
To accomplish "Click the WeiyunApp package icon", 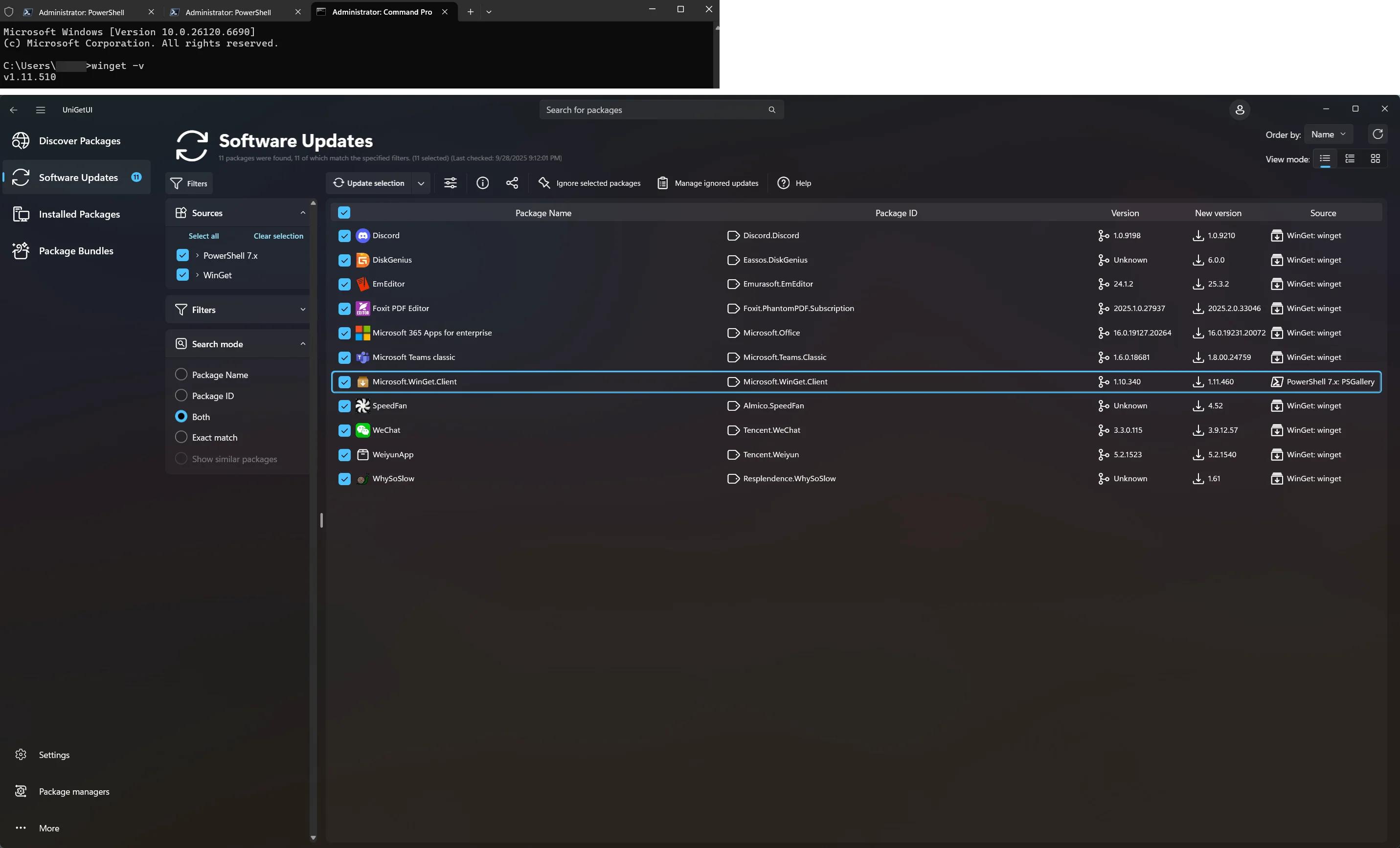I will [x=362, y=454].
